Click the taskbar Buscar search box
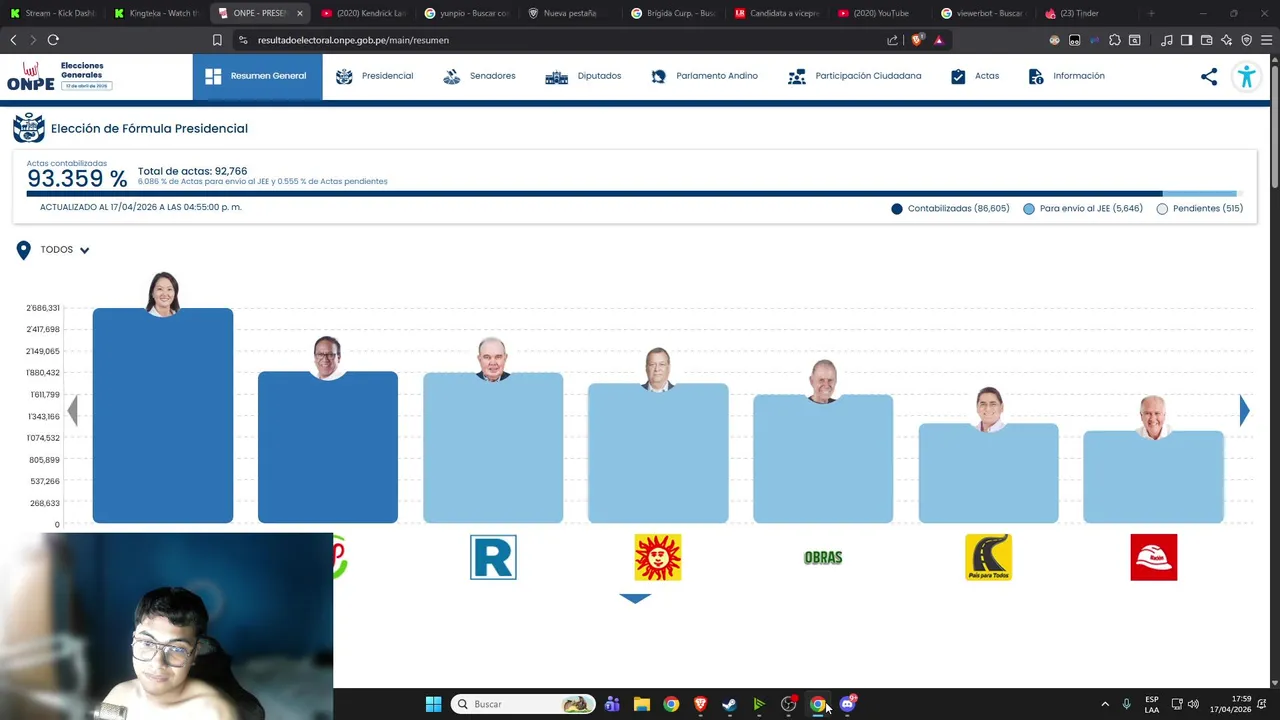The image size is (1280, 720). [x=523, y=704]
